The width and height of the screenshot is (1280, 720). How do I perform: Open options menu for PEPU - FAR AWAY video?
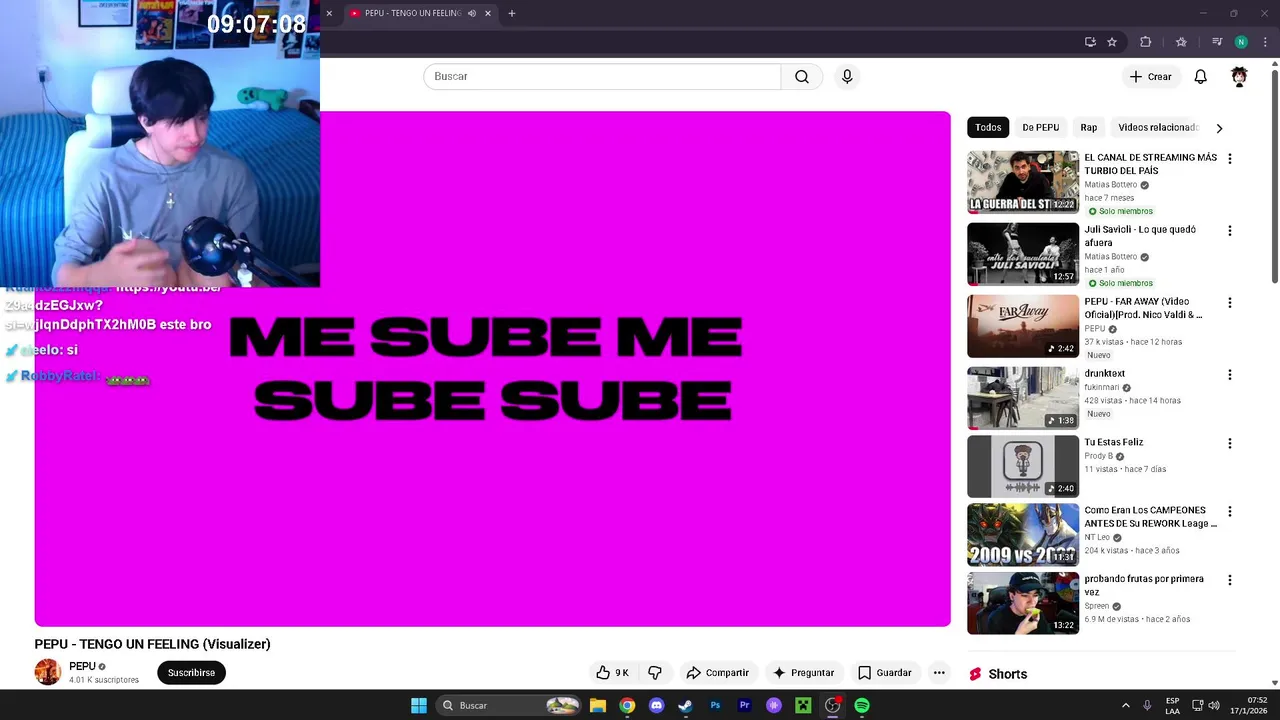(x=1229, y=303)
